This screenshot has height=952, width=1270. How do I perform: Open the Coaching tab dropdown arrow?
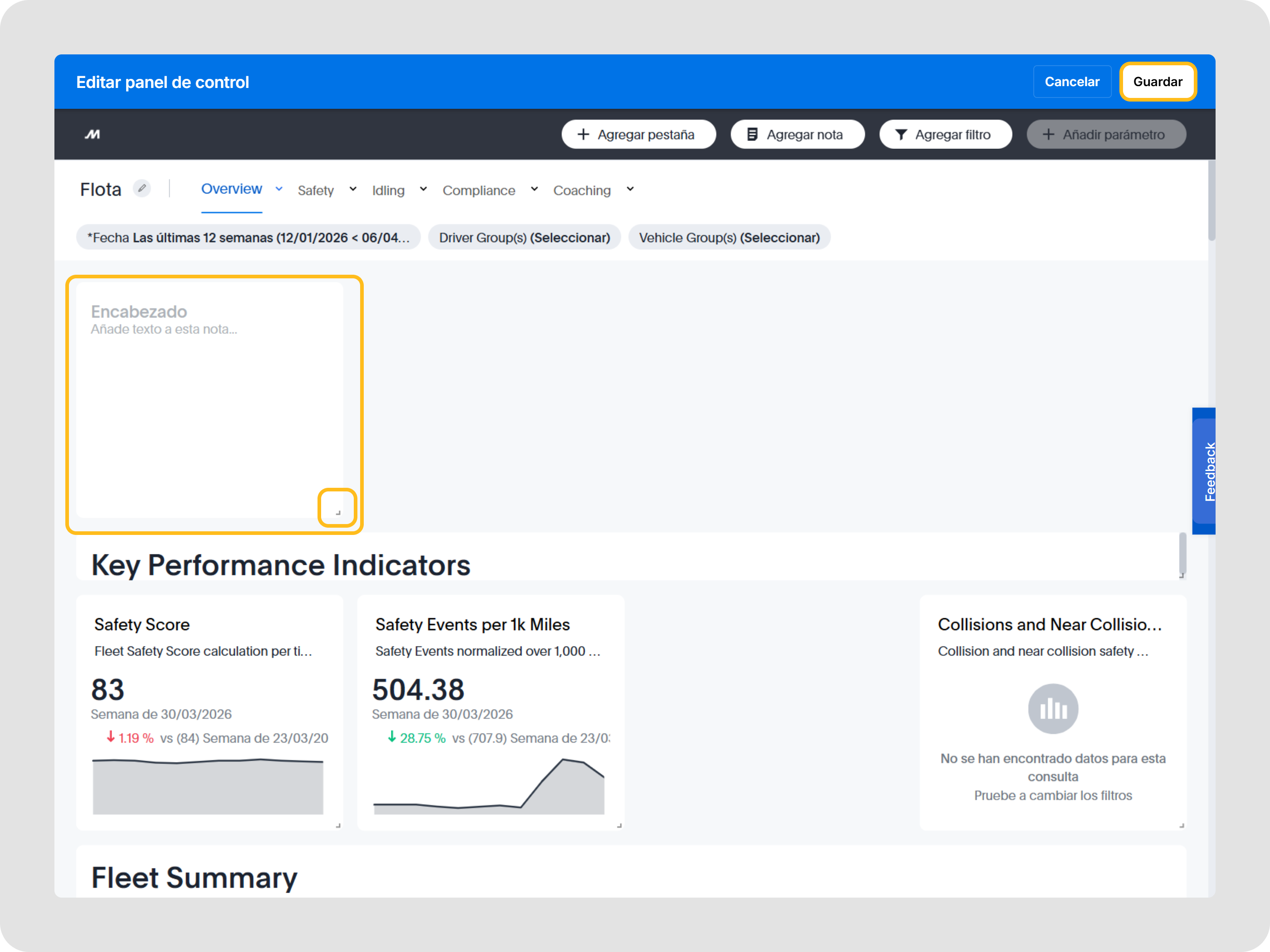click(630, 189)
